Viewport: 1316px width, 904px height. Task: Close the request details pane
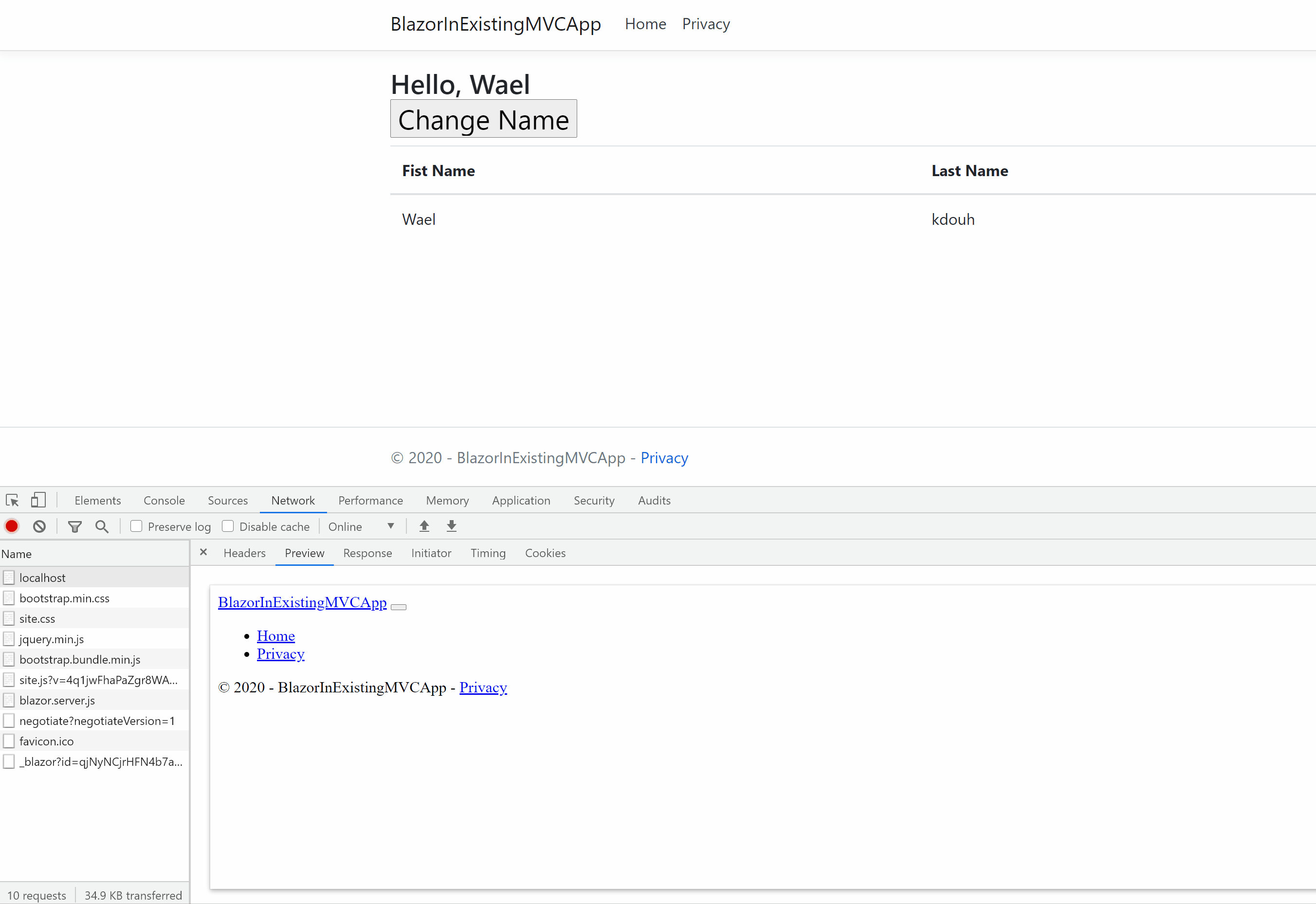pos(203,552)
